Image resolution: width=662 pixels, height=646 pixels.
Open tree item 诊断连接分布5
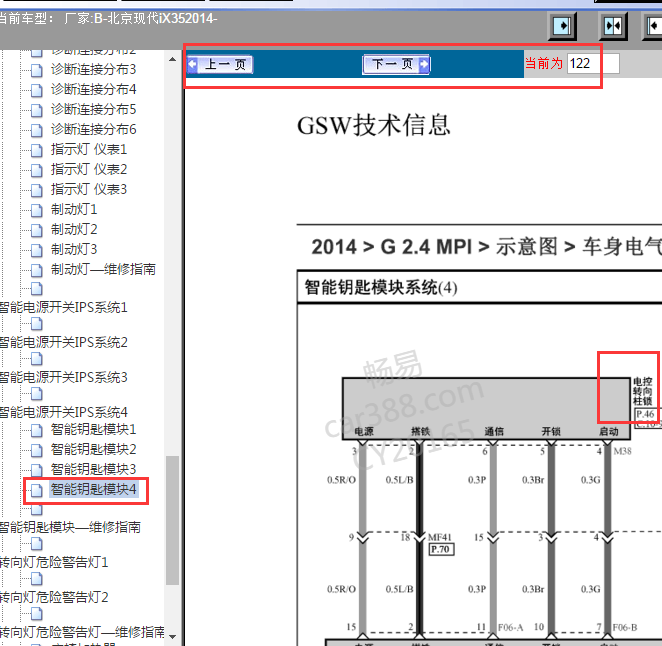point(93,109)
